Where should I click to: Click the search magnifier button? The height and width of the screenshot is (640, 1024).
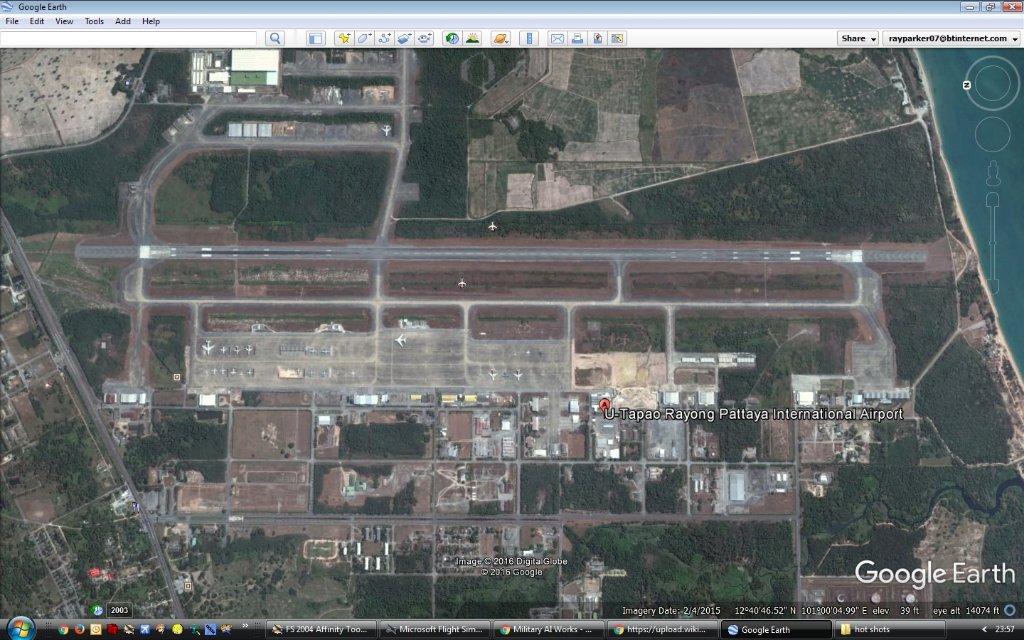274,38
